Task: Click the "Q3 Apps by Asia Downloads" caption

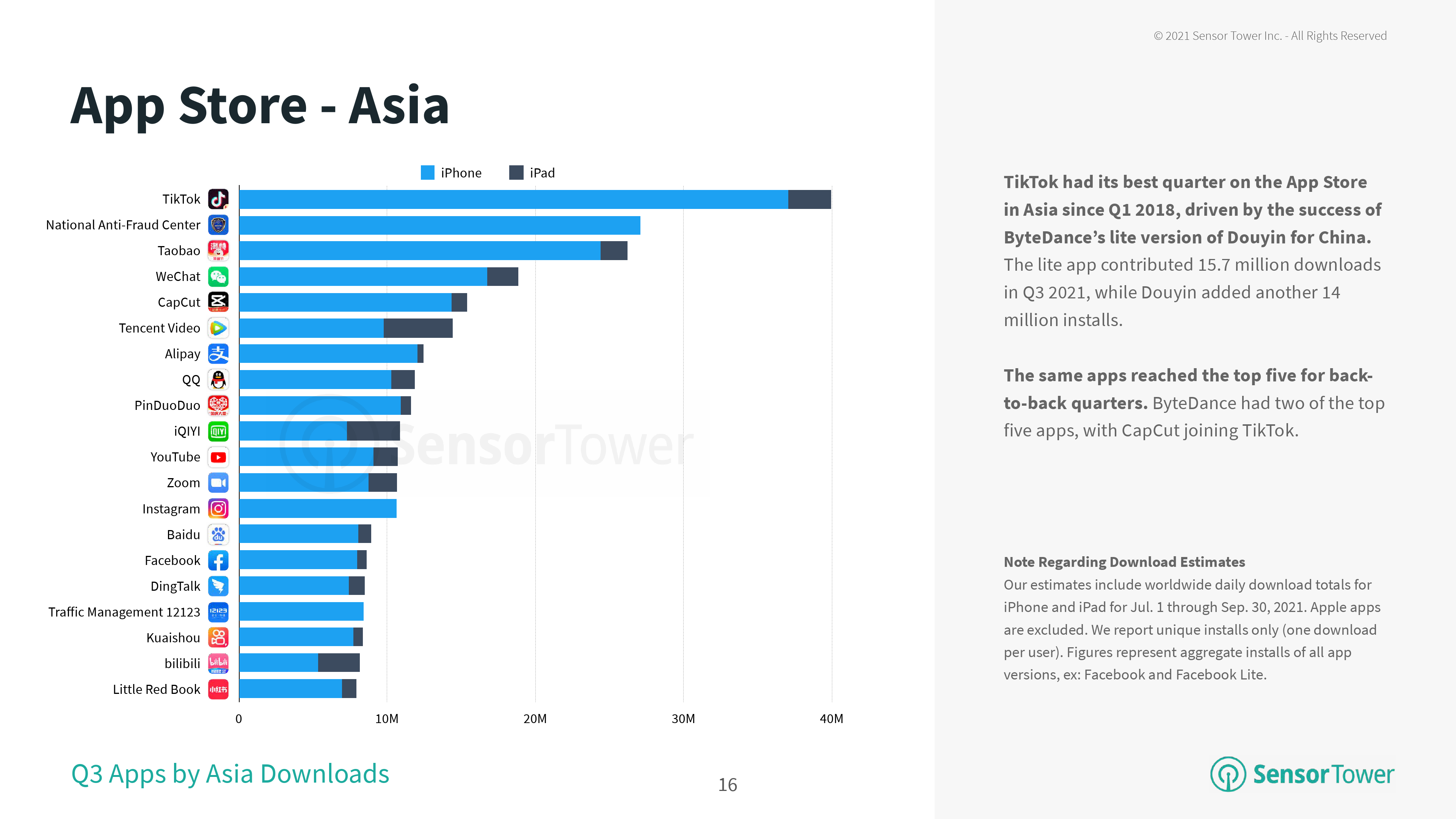Action: coord(230,773)
